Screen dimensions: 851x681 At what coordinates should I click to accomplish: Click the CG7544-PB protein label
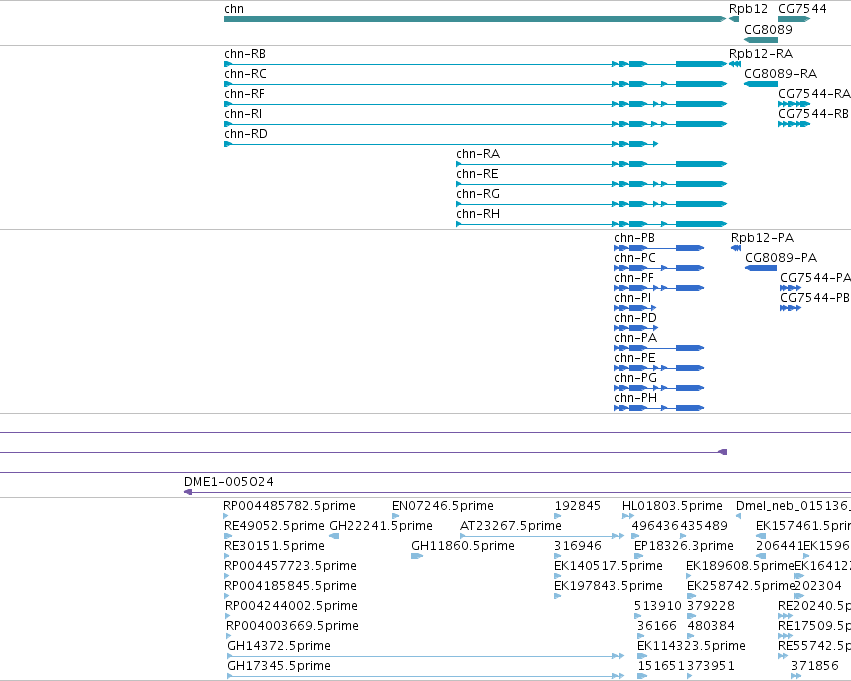(815, 298)
